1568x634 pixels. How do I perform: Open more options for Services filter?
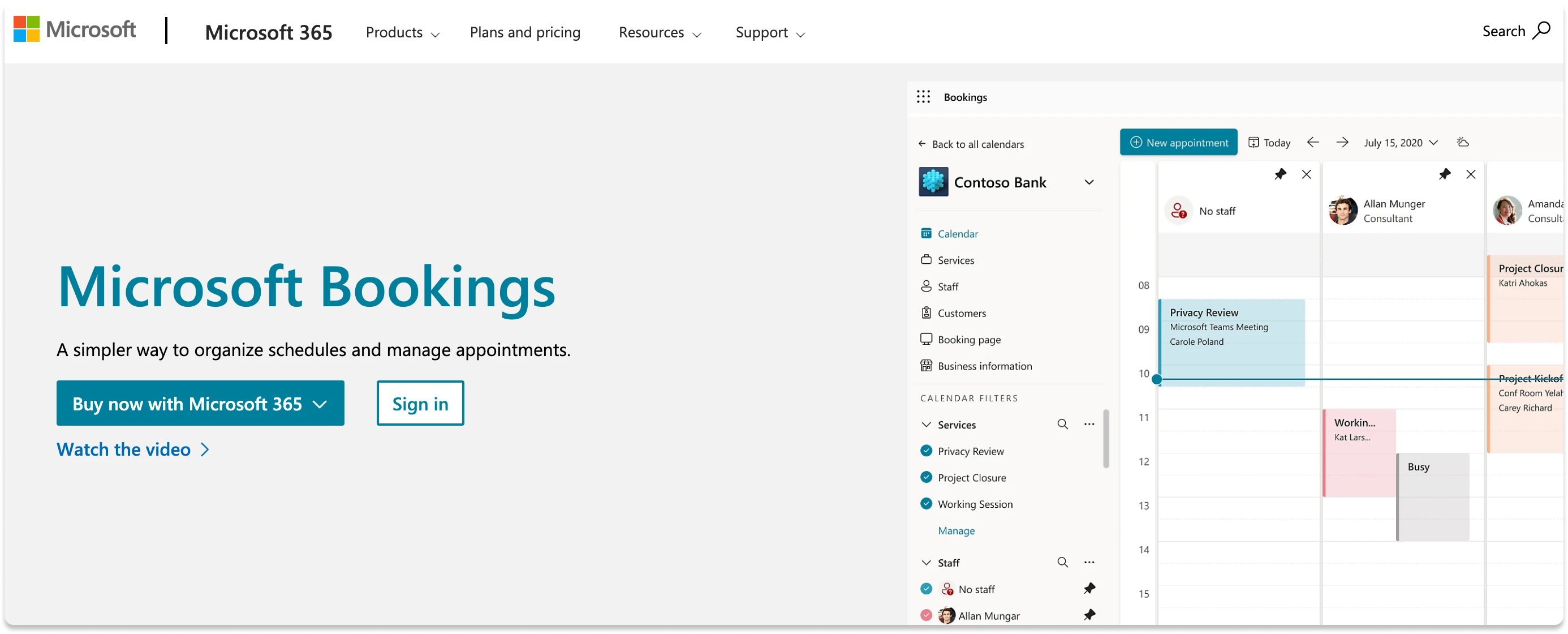pos(1089,425)
